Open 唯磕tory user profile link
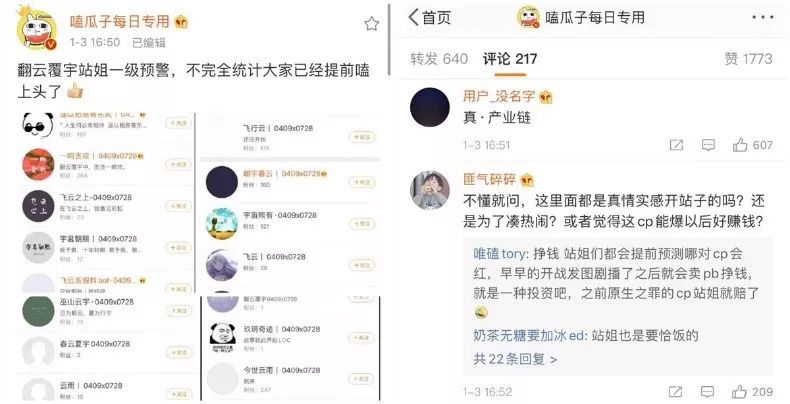The width and height of the screenshot is (790, 404). click(x=501, y=253)
